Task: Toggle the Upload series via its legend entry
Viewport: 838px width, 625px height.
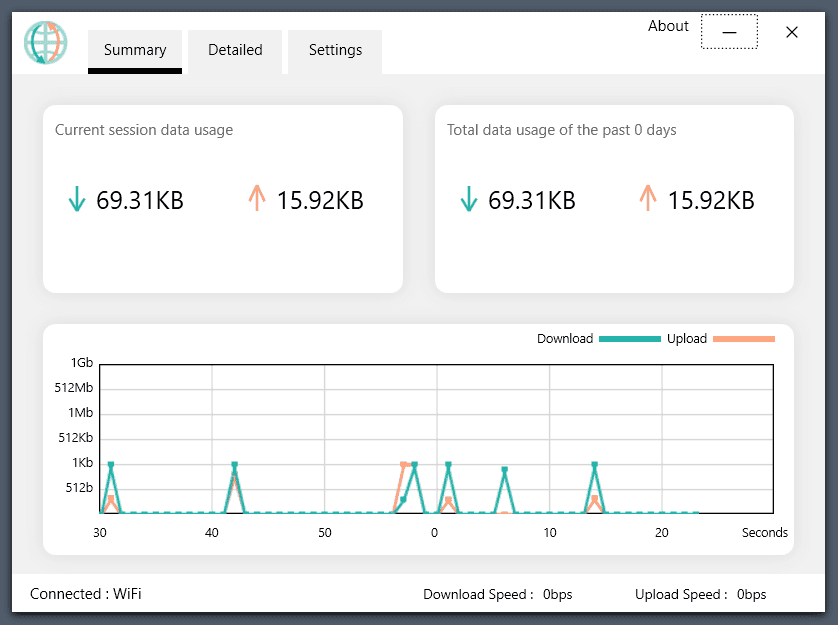Action: [x=687, y=339]
